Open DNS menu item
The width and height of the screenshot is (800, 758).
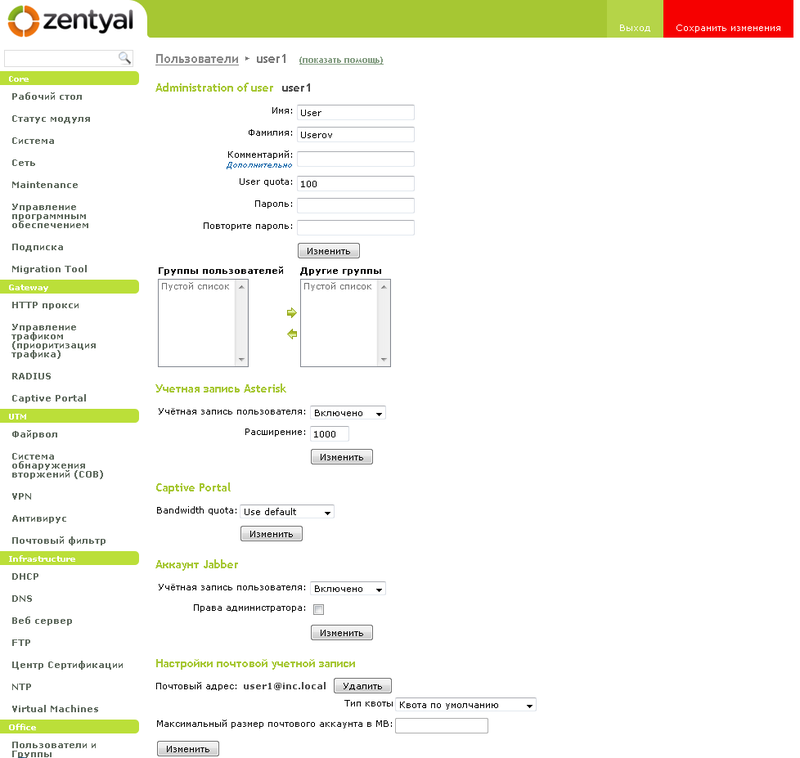tap(22, 598)
